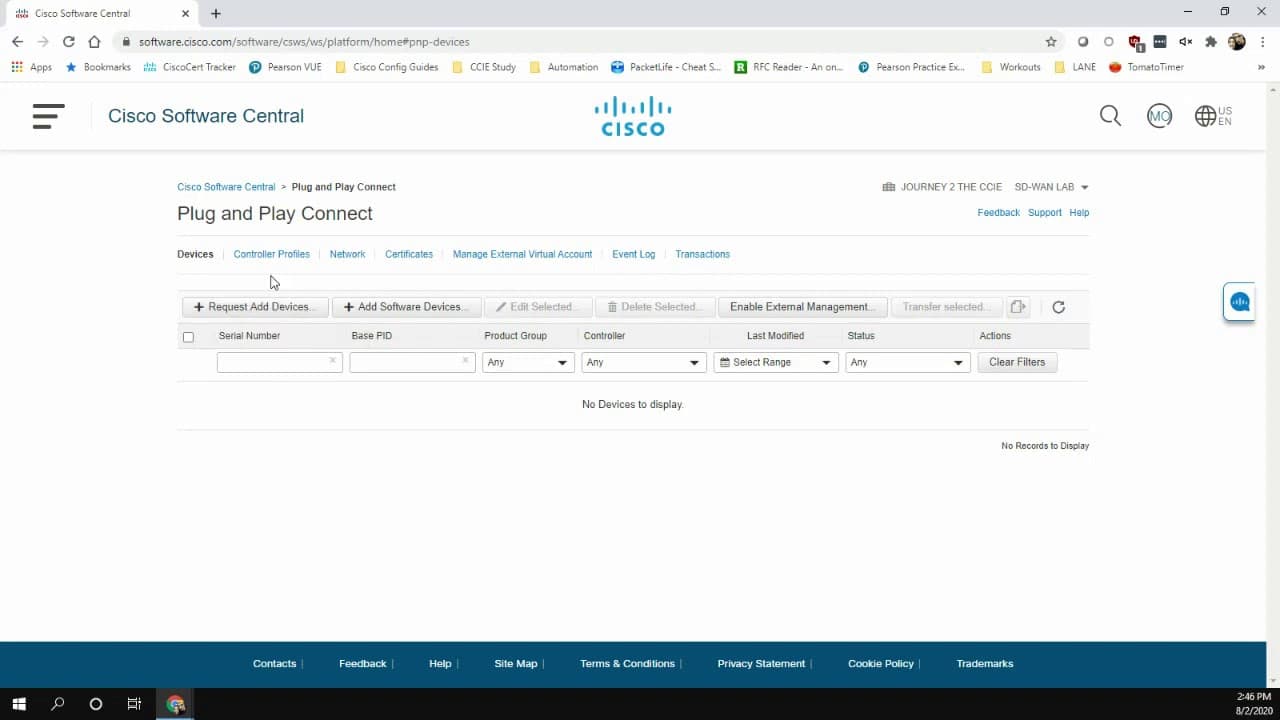Open Cortana from the taskbar
This screenshot has height=720, width=1280.
coord(96,704)
